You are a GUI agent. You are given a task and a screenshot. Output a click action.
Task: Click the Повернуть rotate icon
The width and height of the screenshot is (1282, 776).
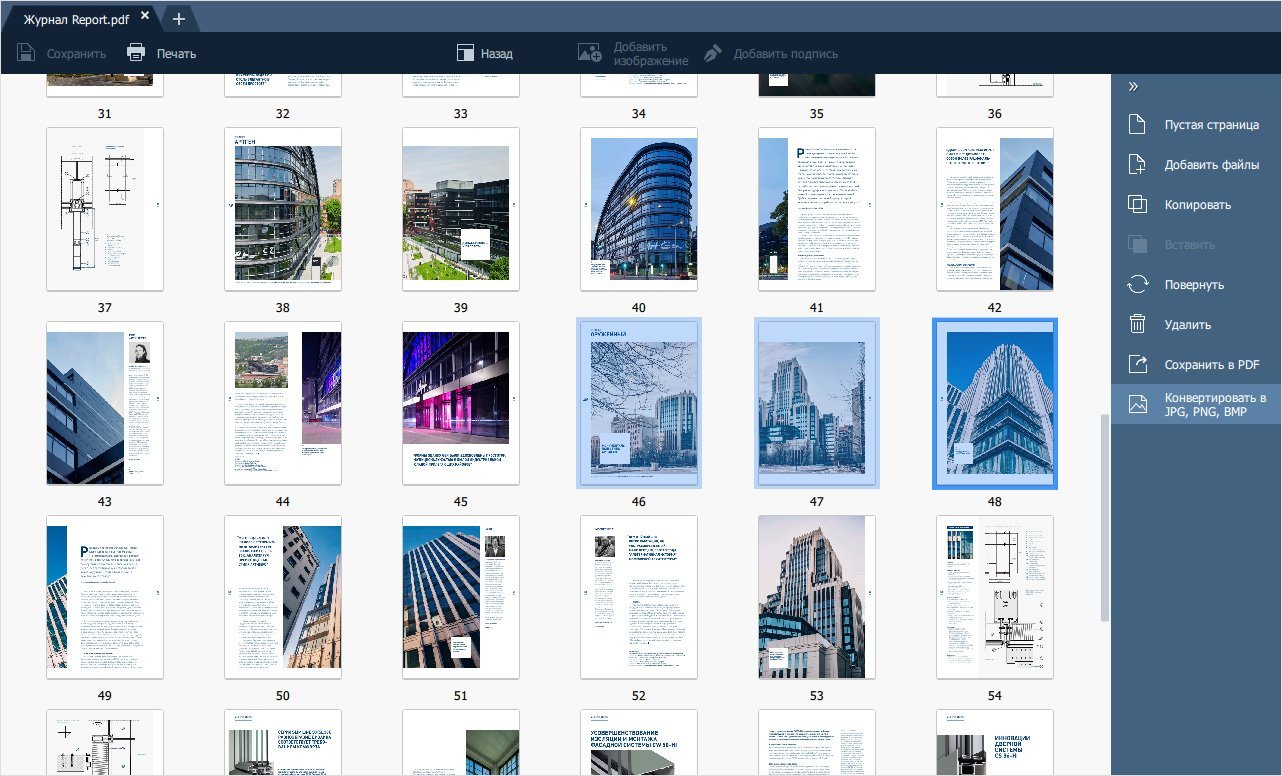point(1137,285)
